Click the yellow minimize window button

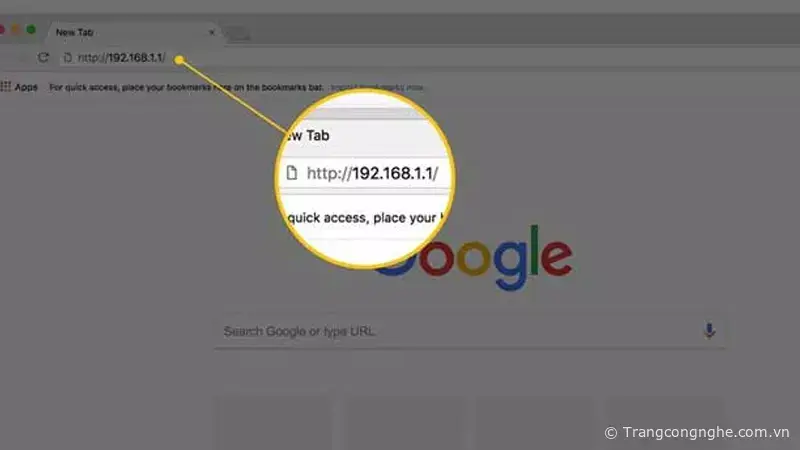click(16, 30)
